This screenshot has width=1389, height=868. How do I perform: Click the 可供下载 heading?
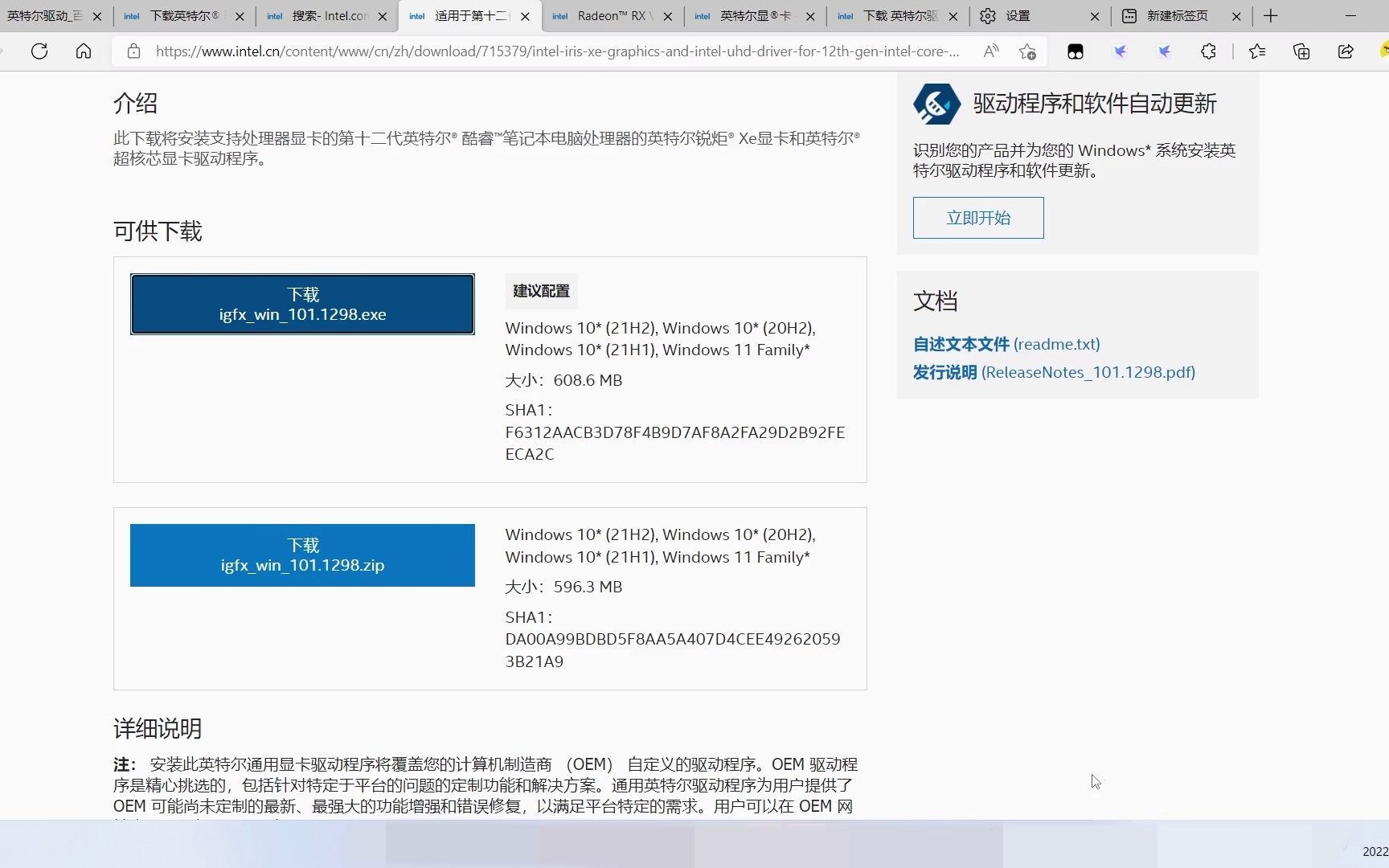(x=158, y=231)
